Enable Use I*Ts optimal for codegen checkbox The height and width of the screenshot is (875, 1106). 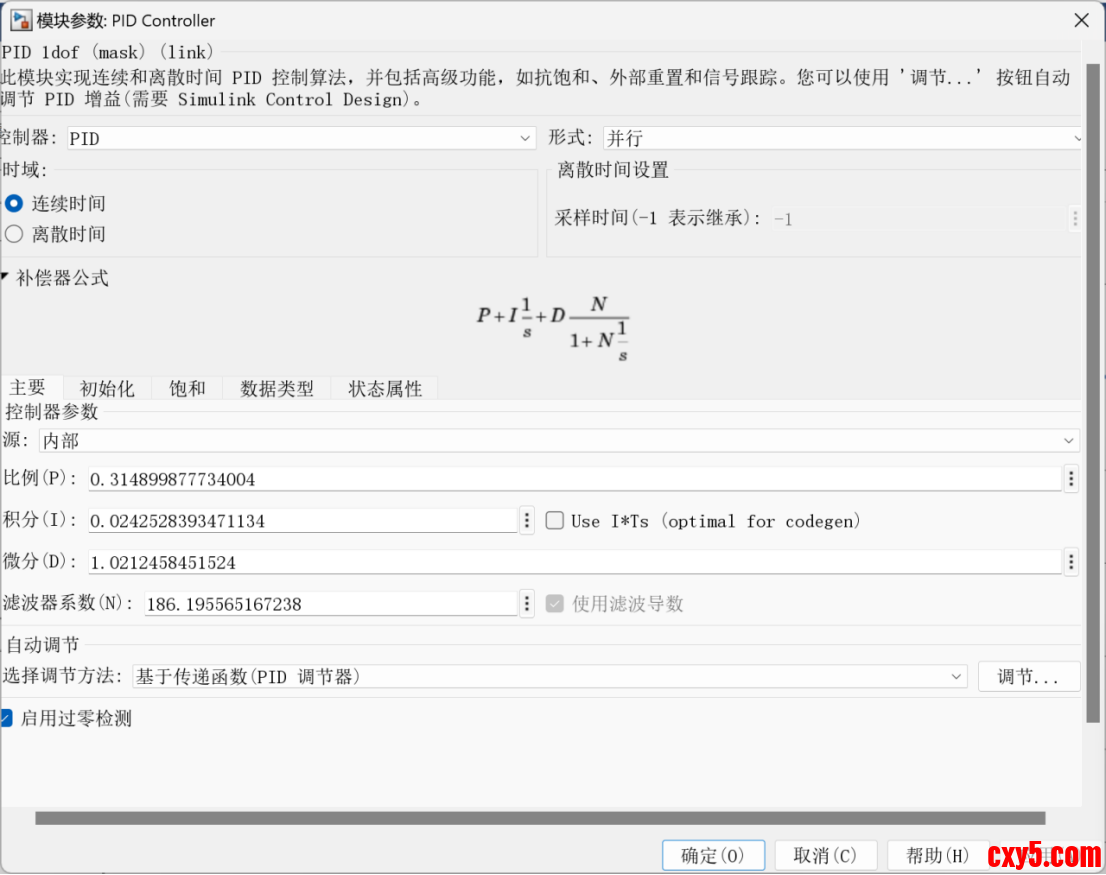click(x=555, y=520)
